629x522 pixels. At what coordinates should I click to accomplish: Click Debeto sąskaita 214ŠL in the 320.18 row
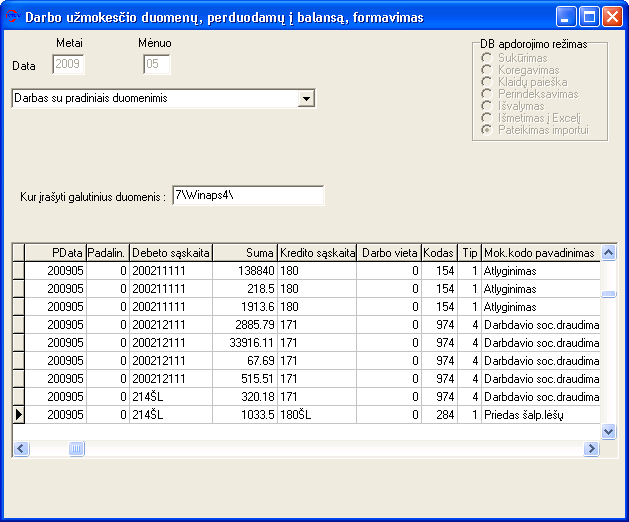(x=171, y=397)
